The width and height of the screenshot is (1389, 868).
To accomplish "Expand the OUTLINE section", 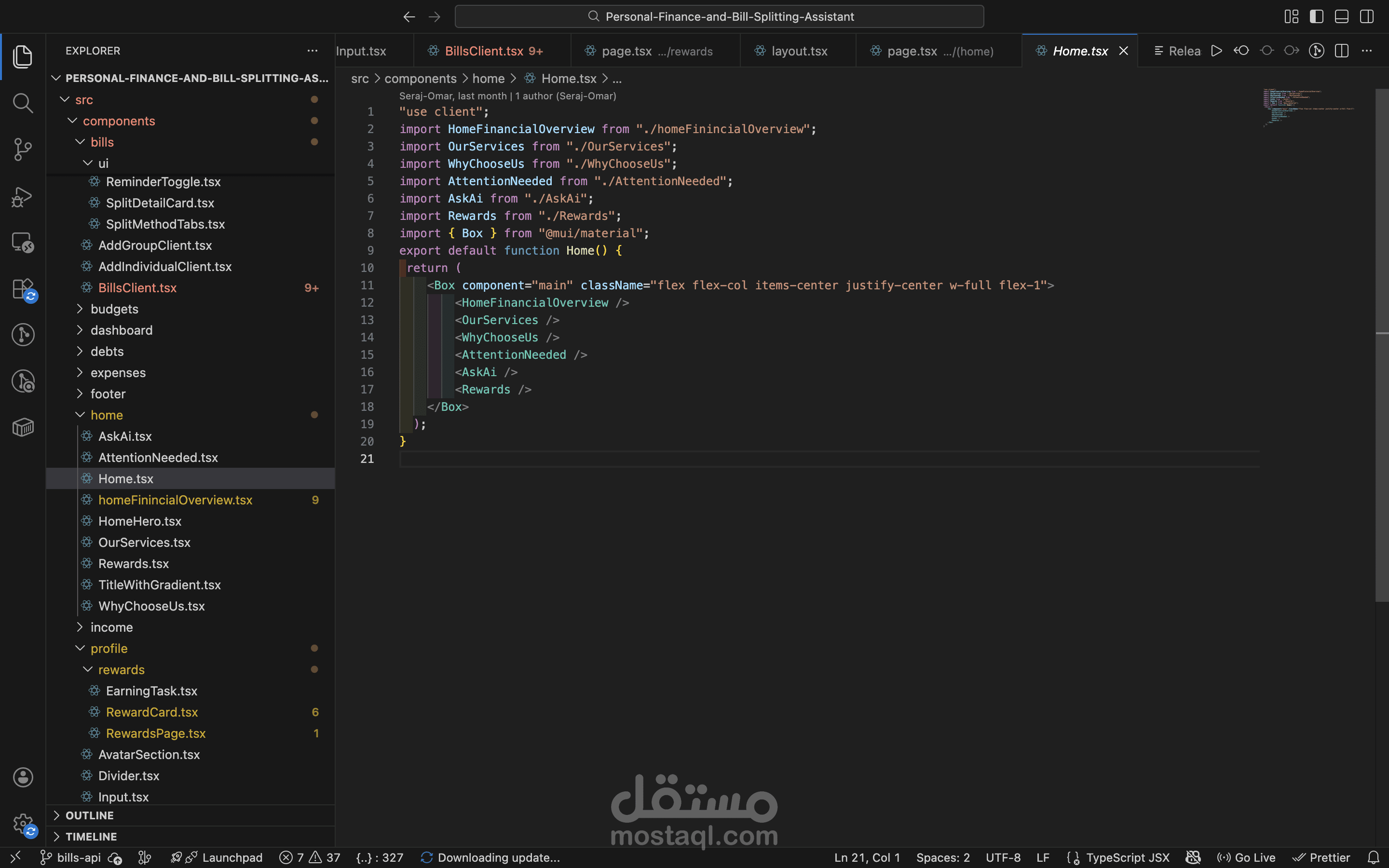I will (89, 815).
